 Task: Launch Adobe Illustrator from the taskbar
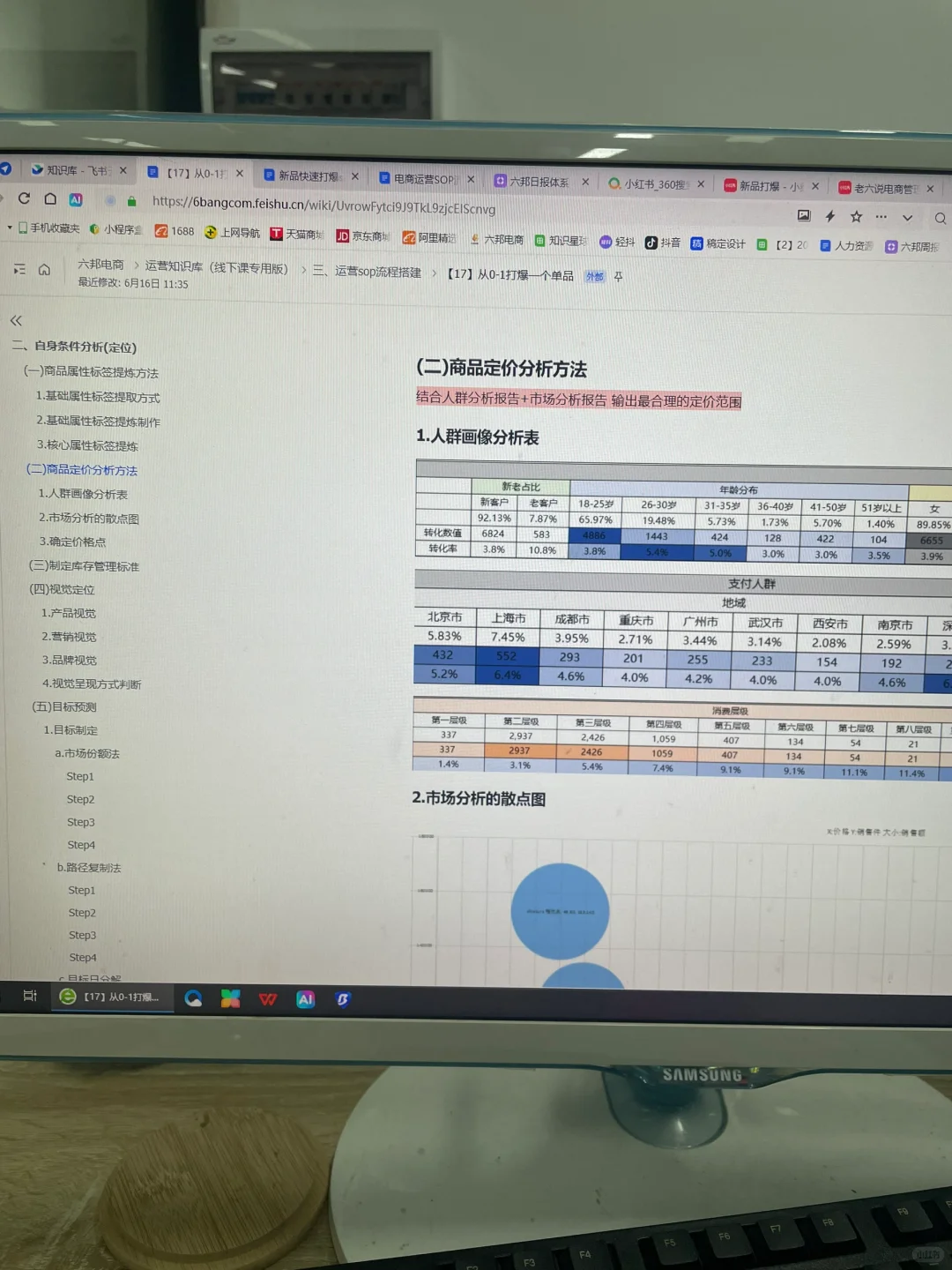coord(305,998)
